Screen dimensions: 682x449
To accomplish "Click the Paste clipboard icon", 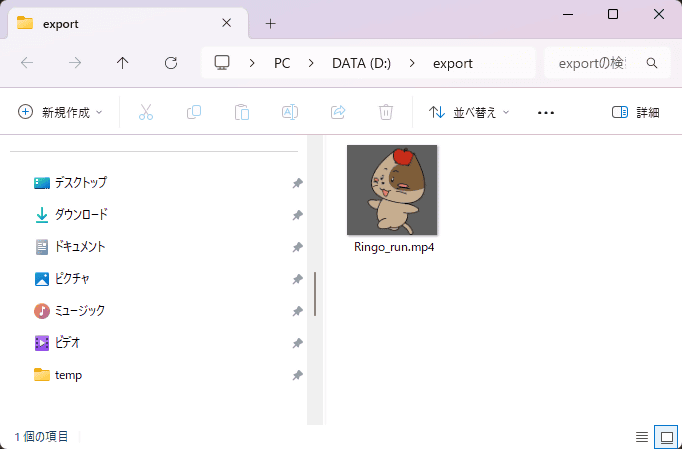I will [x=242, y=112].
